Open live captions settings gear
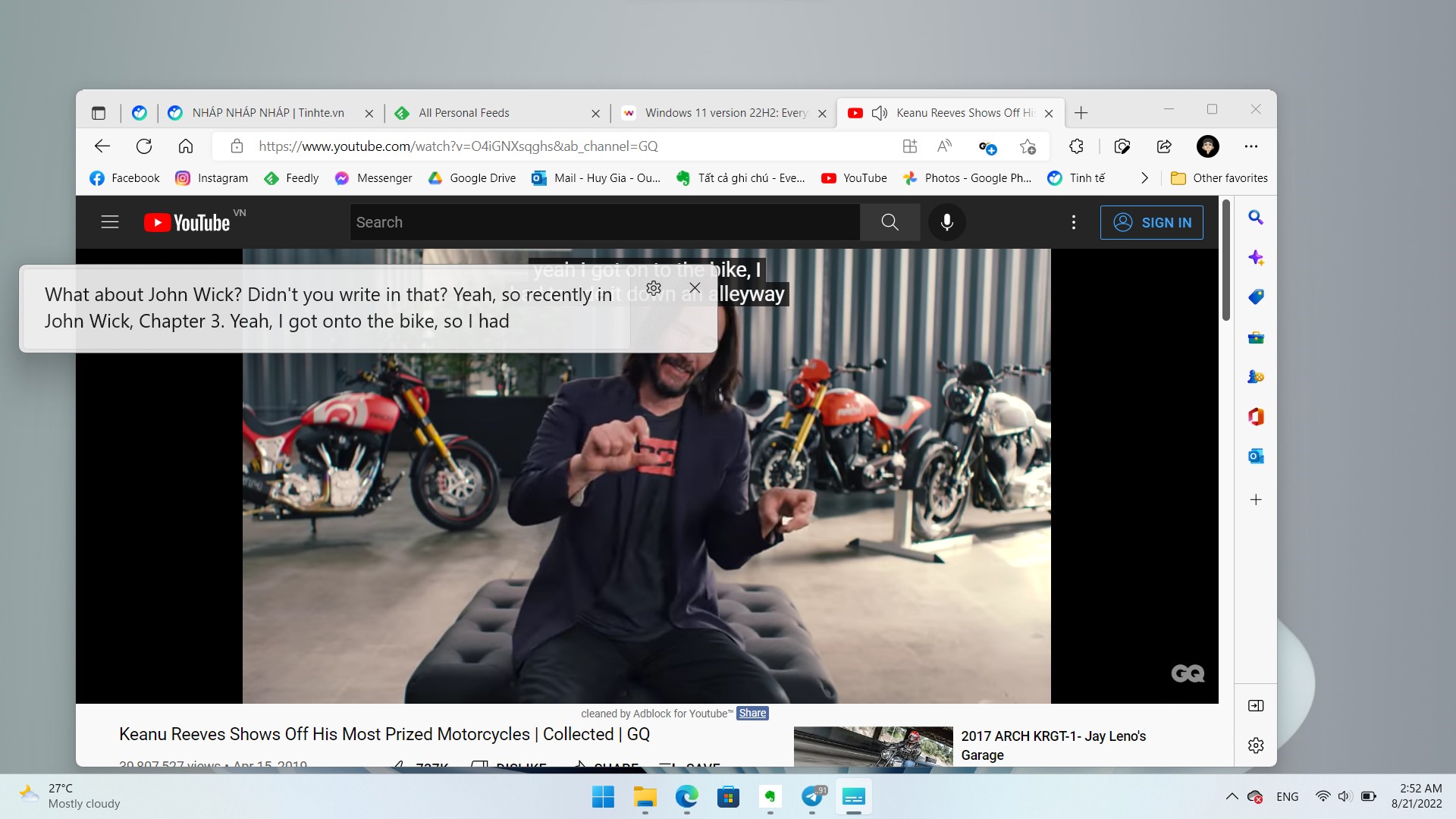Screen dimensions: 1456x819 [x=654, y=288]
